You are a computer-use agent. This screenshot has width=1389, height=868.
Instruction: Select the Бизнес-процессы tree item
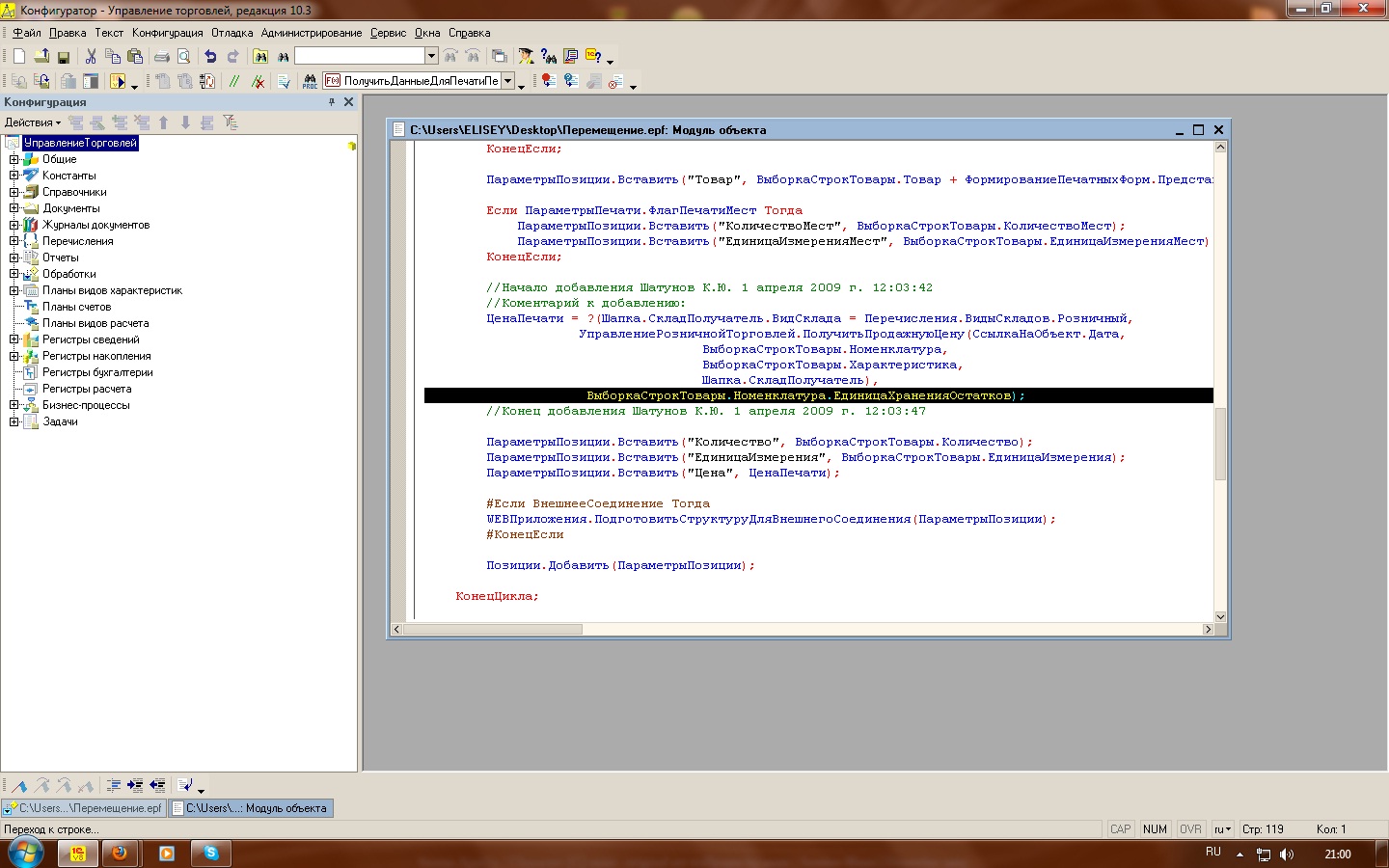(86, 405)
